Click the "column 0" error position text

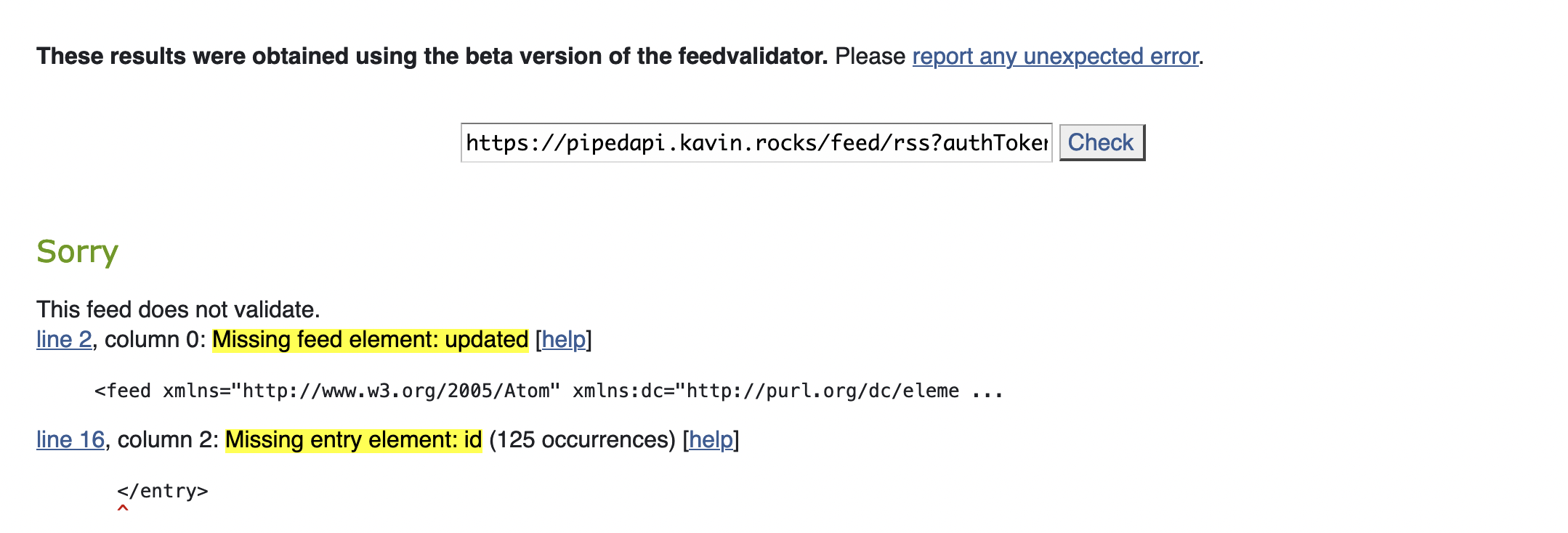(151, 338)
